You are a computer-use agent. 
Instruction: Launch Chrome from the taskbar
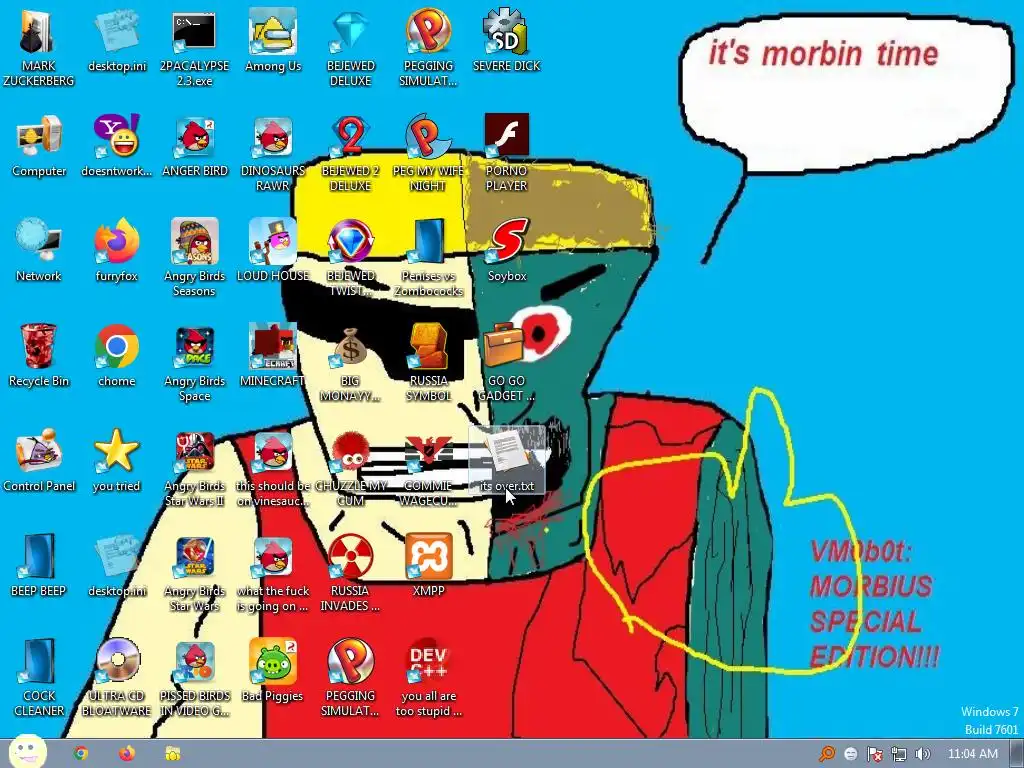click(x=81, y=754)
